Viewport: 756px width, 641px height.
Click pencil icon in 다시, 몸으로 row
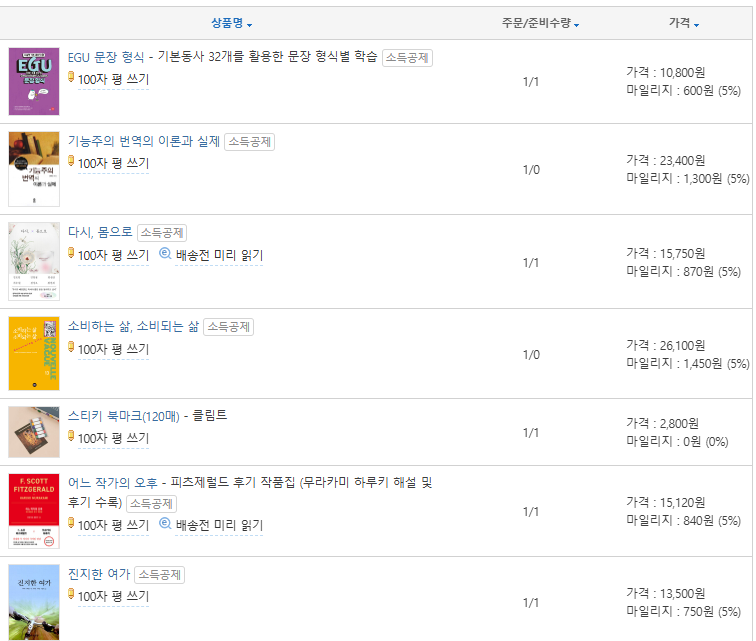(71, 253)
